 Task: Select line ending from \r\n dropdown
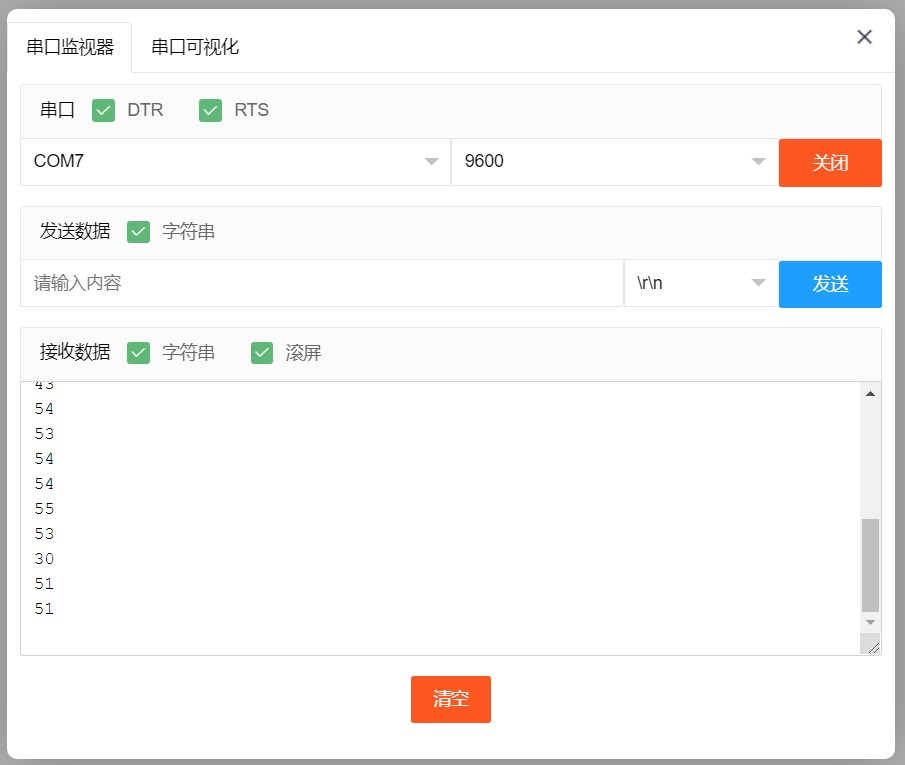pos(700,283)
